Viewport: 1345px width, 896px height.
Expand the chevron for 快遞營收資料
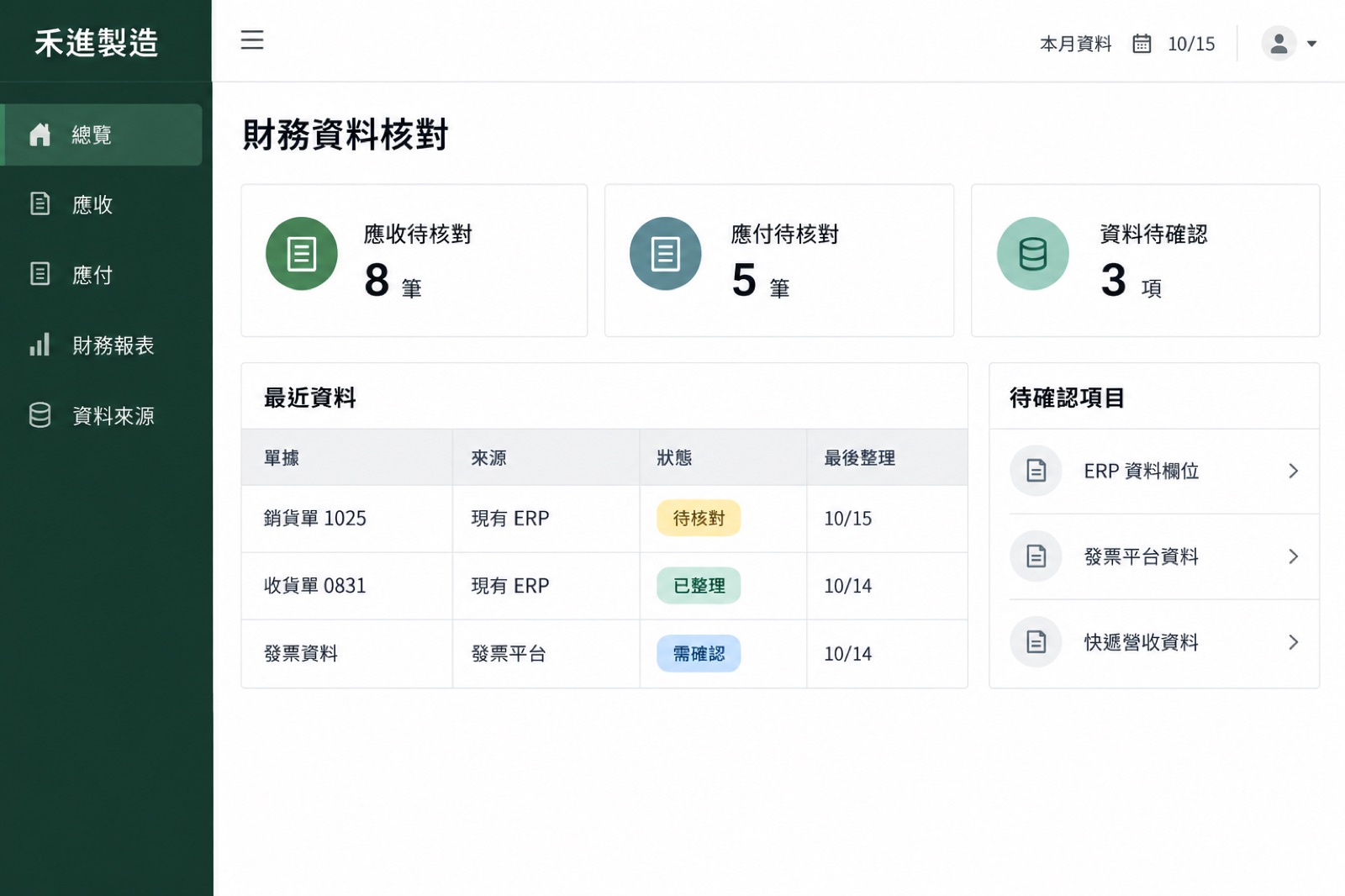pos(1293,643)
